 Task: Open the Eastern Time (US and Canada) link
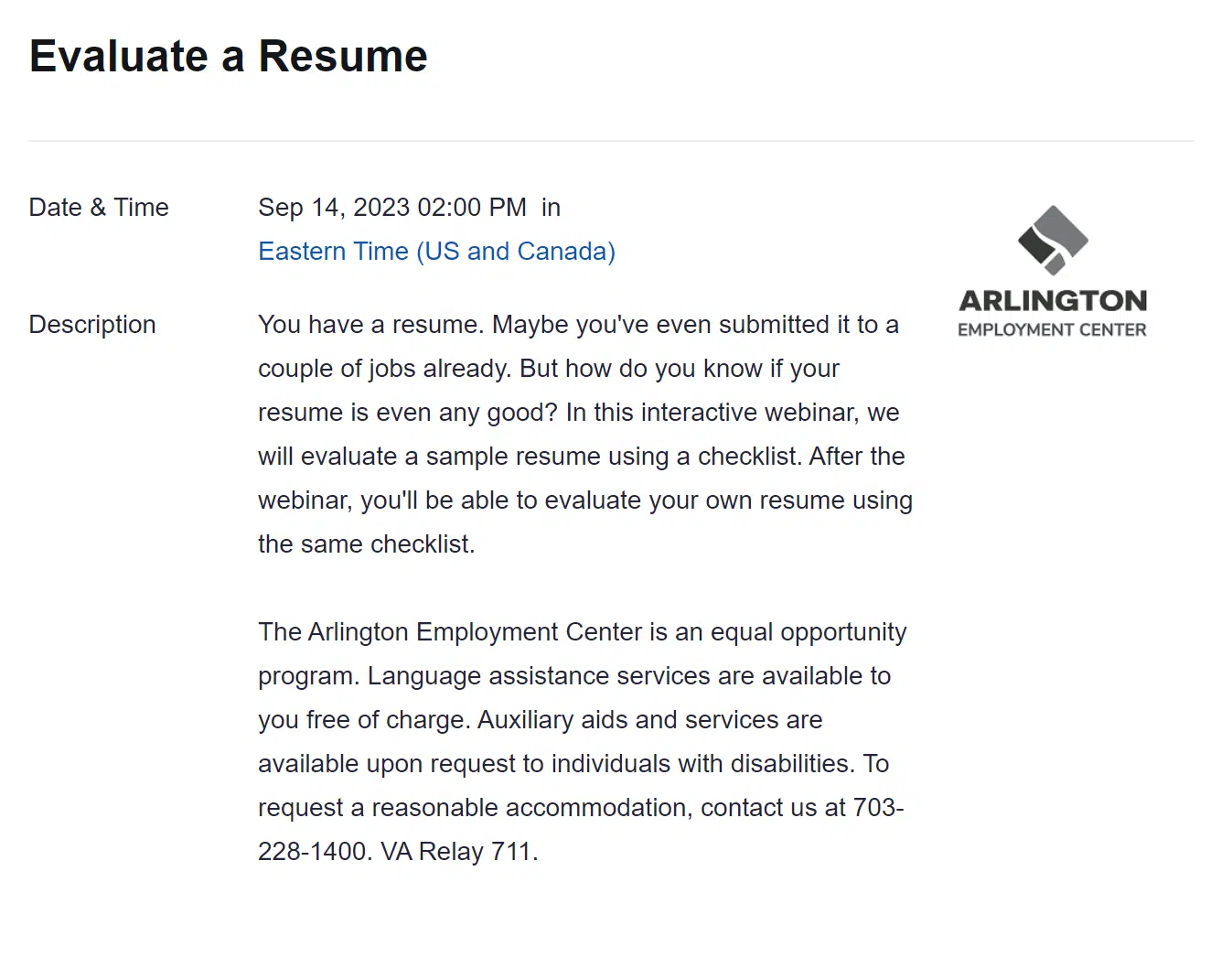point(436,252)
